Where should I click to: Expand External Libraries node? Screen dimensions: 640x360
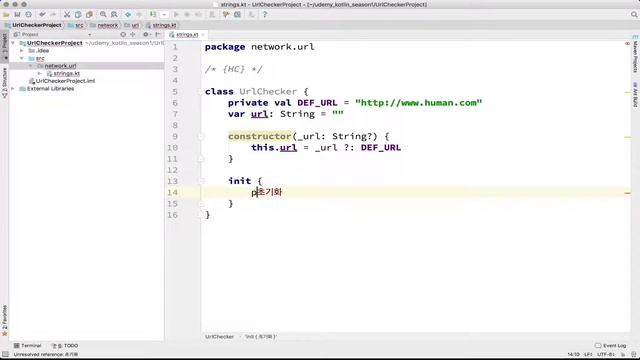pos(13,89)
